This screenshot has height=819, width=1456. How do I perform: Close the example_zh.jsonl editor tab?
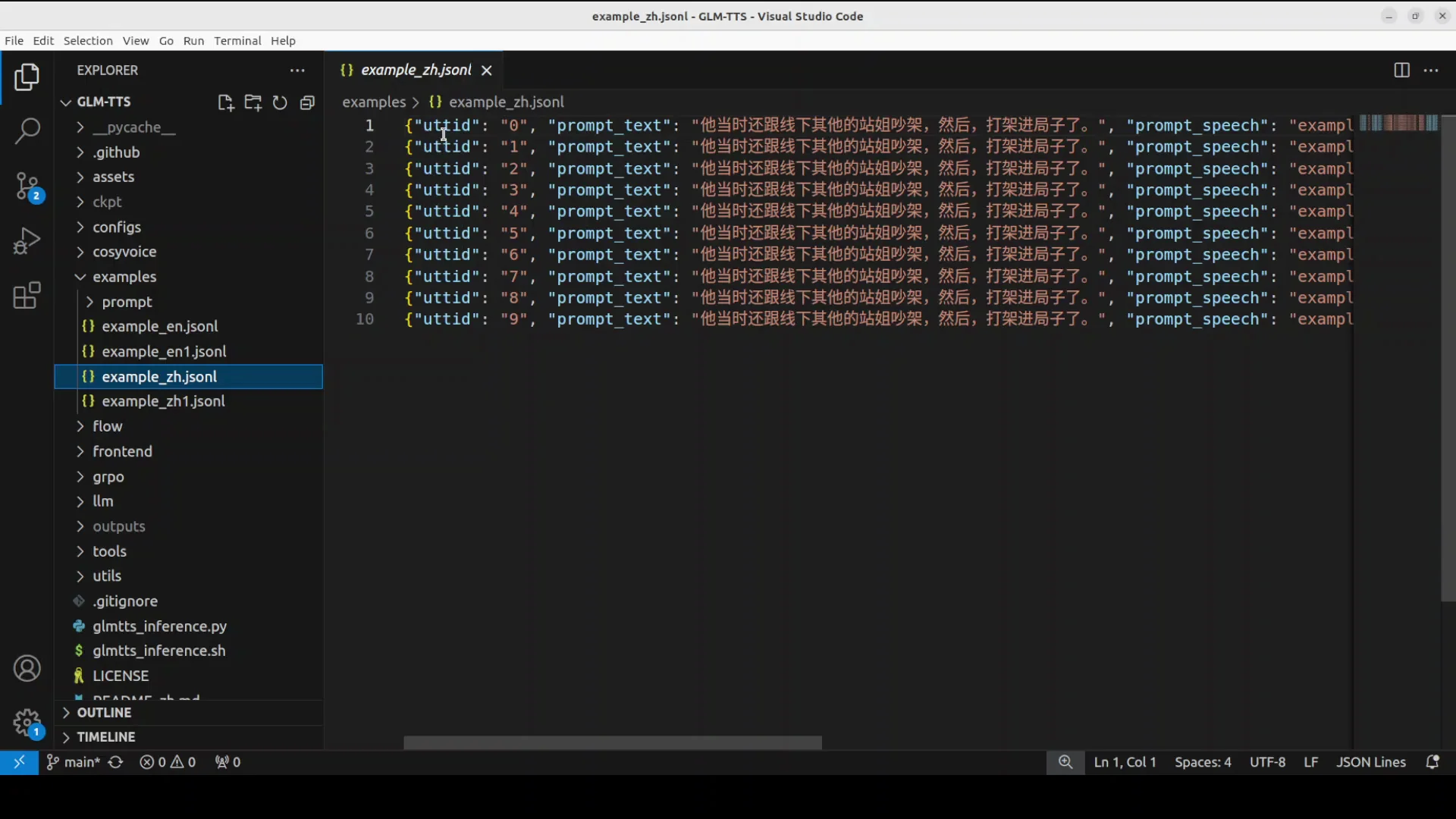pyautogui.click(x=486, y=70)
